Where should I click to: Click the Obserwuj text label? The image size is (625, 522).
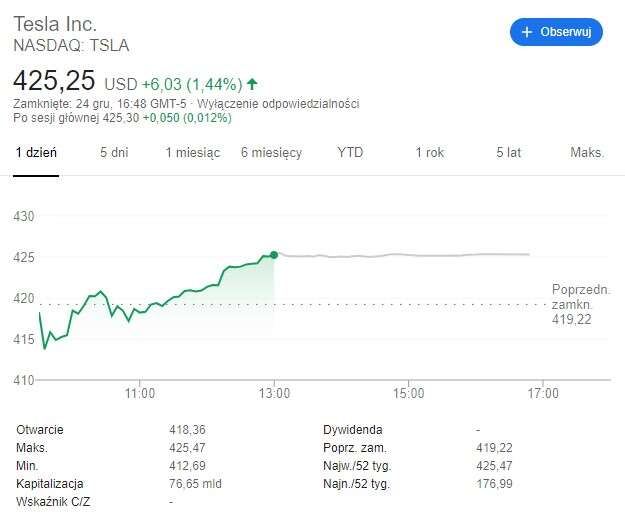(x=566, y=32)
